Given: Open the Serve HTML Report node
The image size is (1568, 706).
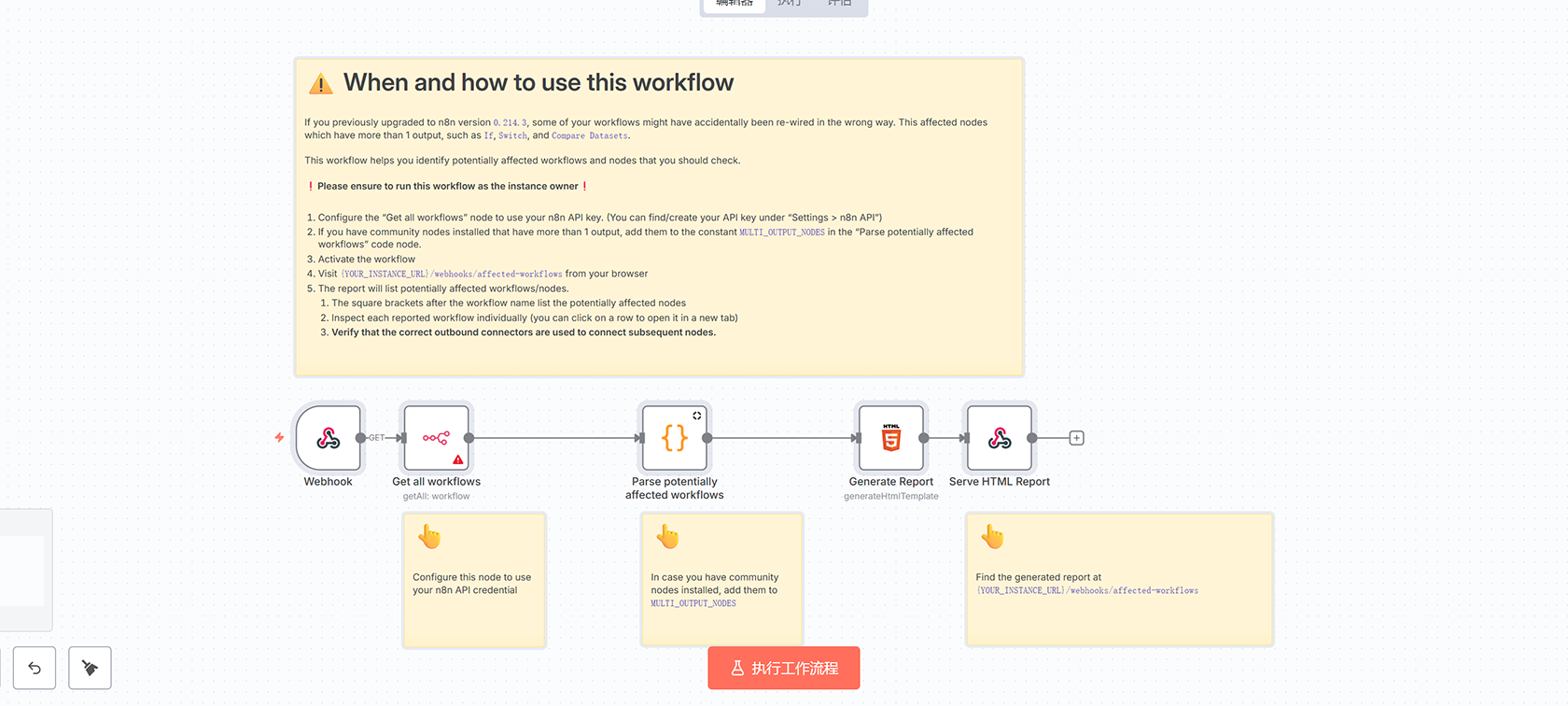Looking at the screenshot, I should pos(999,438).
